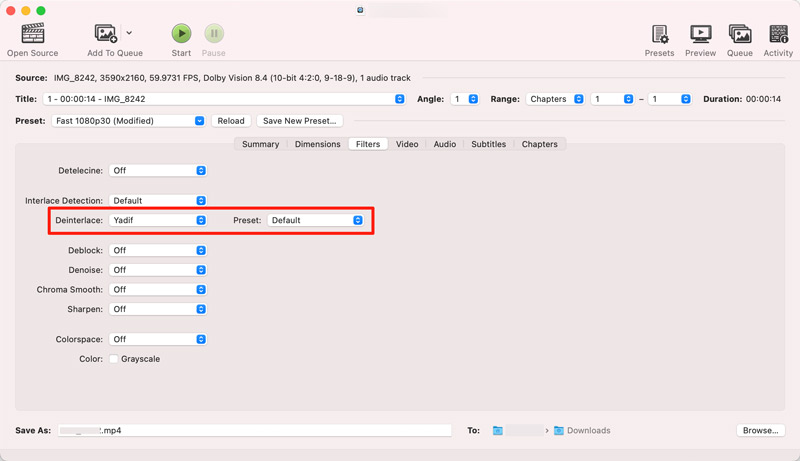Open the Denoise filter dropdown
The width and height of the screenshot is (800, 461).
click(158, 270)
